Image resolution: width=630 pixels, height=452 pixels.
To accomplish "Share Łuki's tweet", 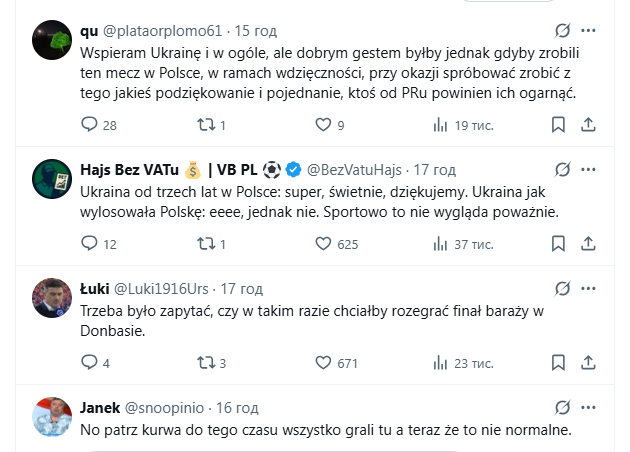I will pyautogui.click(x=589, y=363).
